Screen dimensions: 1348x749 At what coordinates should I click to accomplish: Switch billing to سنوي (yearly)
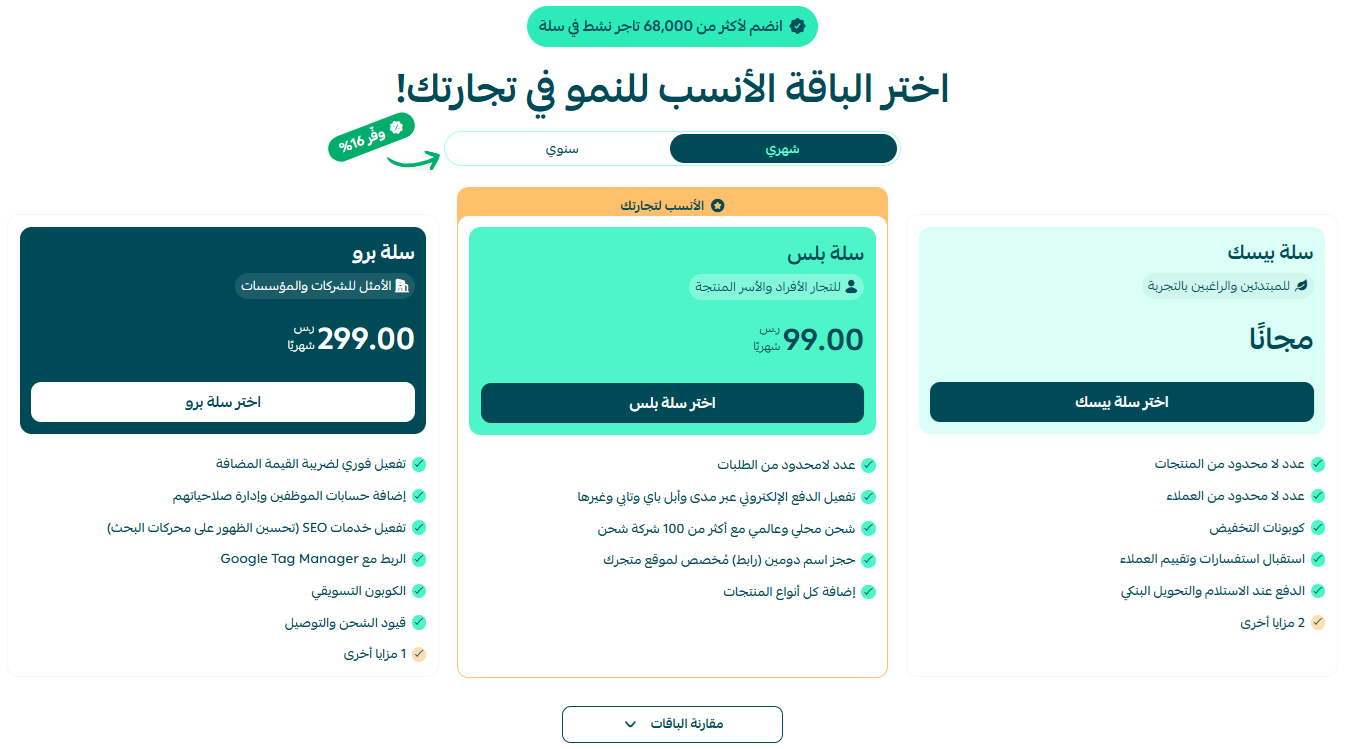[562, 149]
